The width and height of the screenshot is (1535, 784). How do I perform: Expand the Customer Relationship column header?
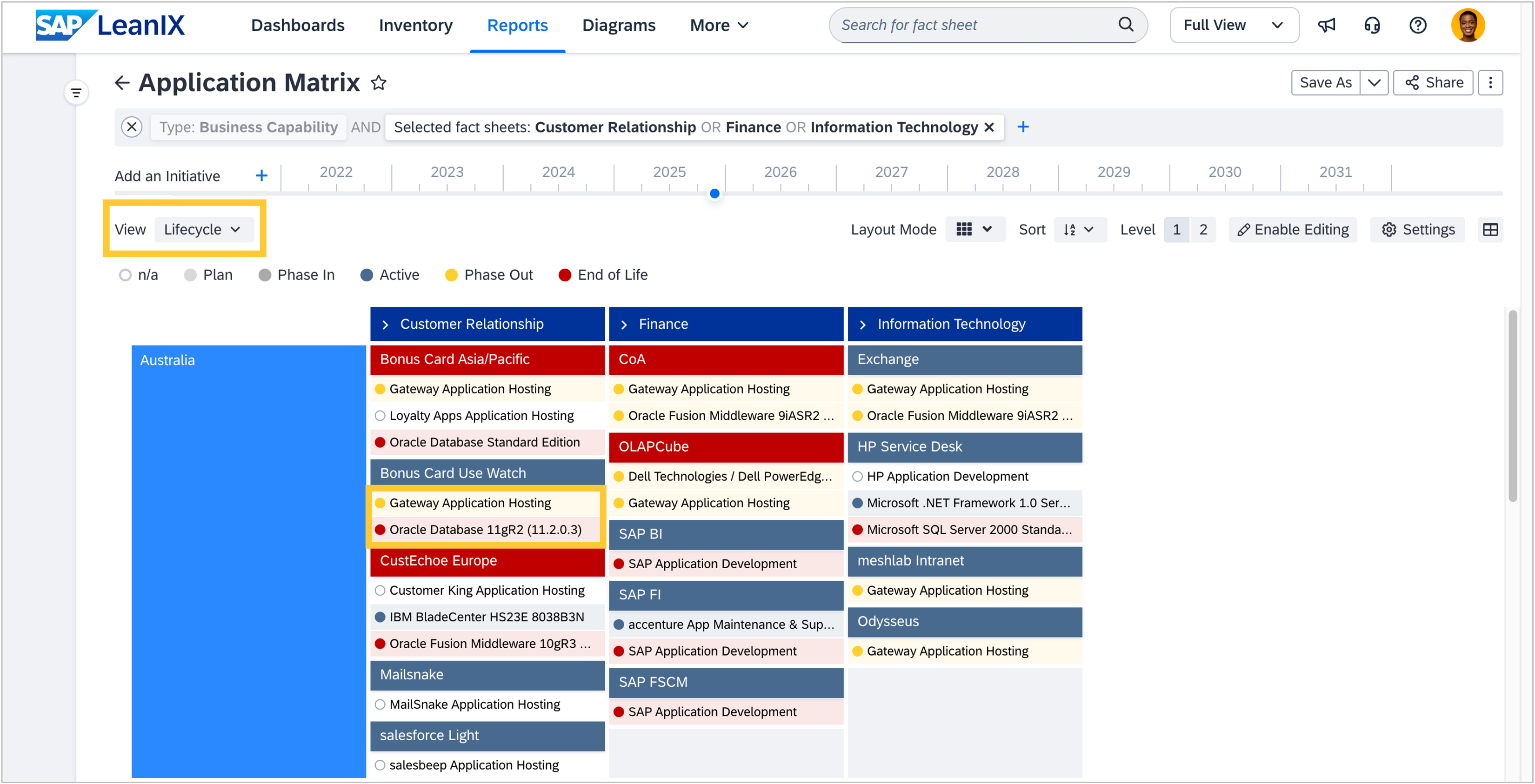tap(386, 324)
